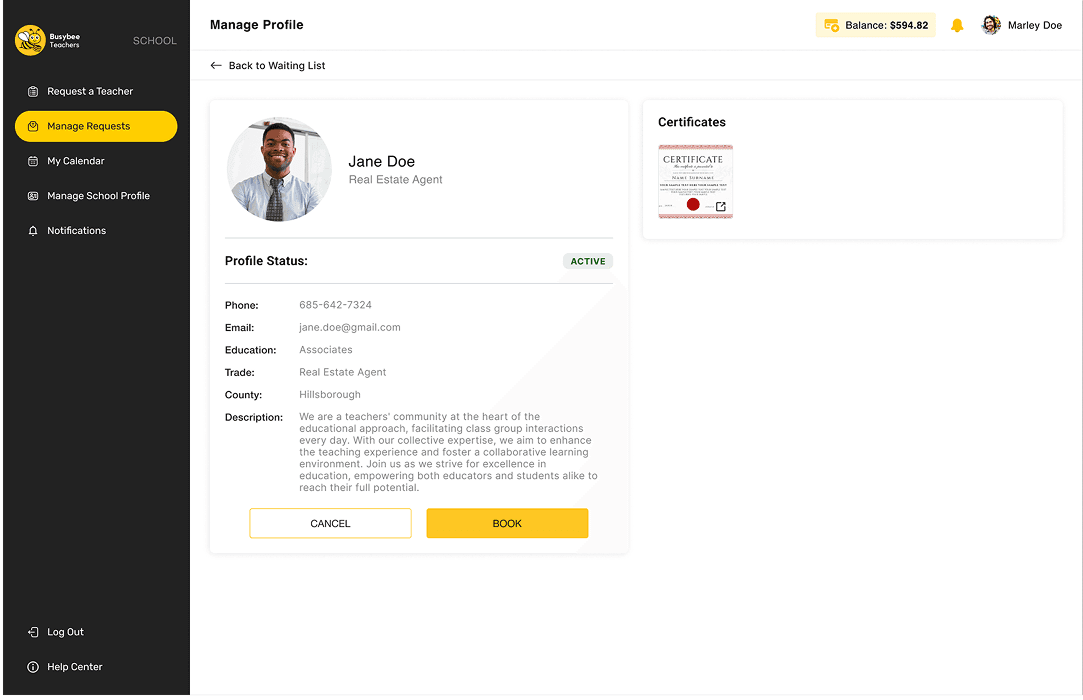Viewport: 1083px width, 700px height.
Task: Click the ACTIVE status badge
Action: pos(587,261)
